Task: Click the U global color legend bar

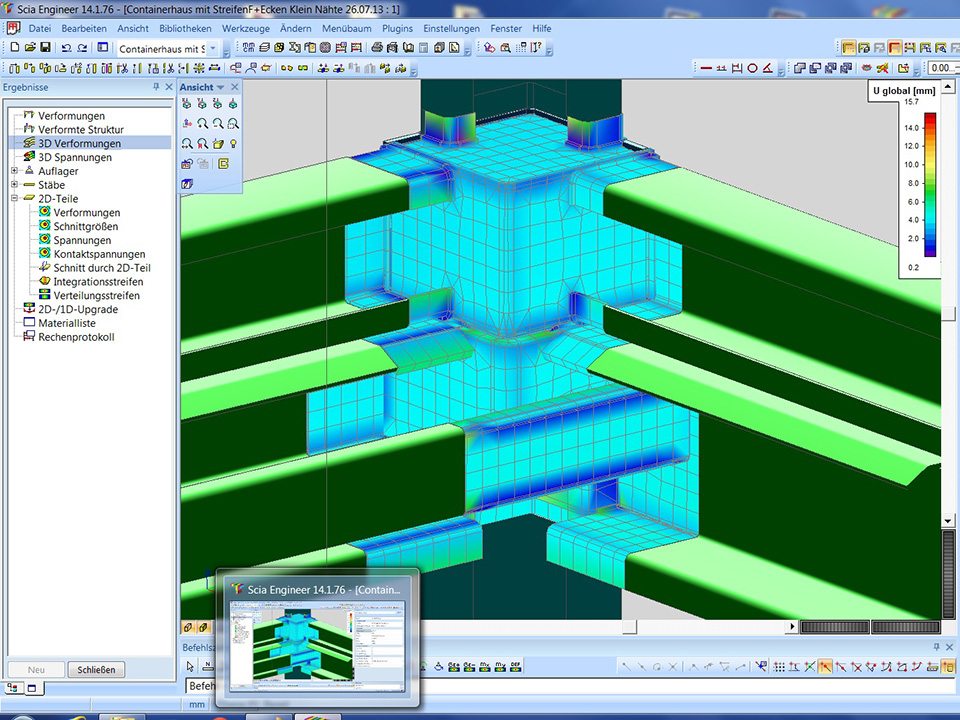Action: [930, 184]
